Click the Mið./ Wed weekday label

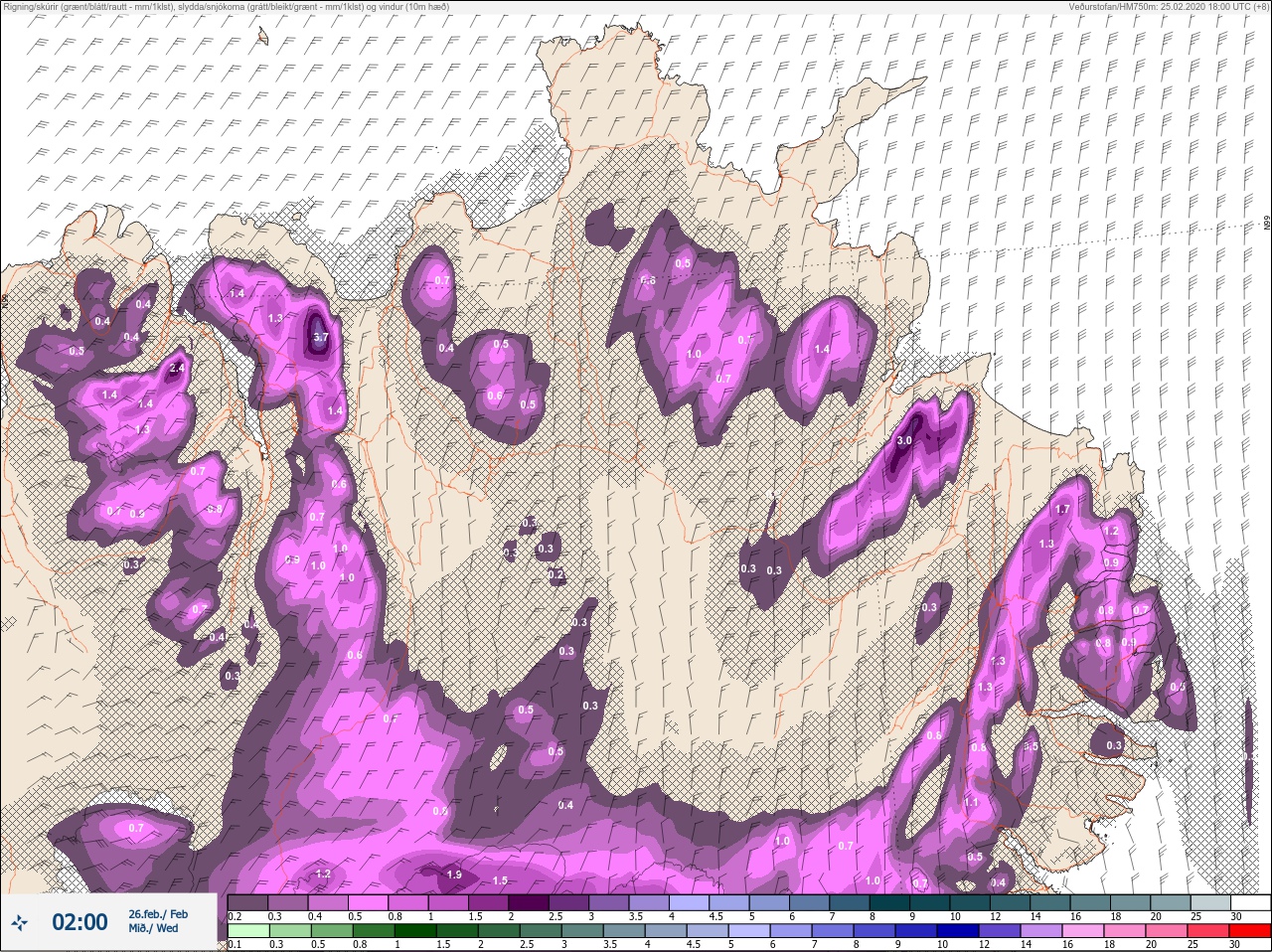click(153, 928)
